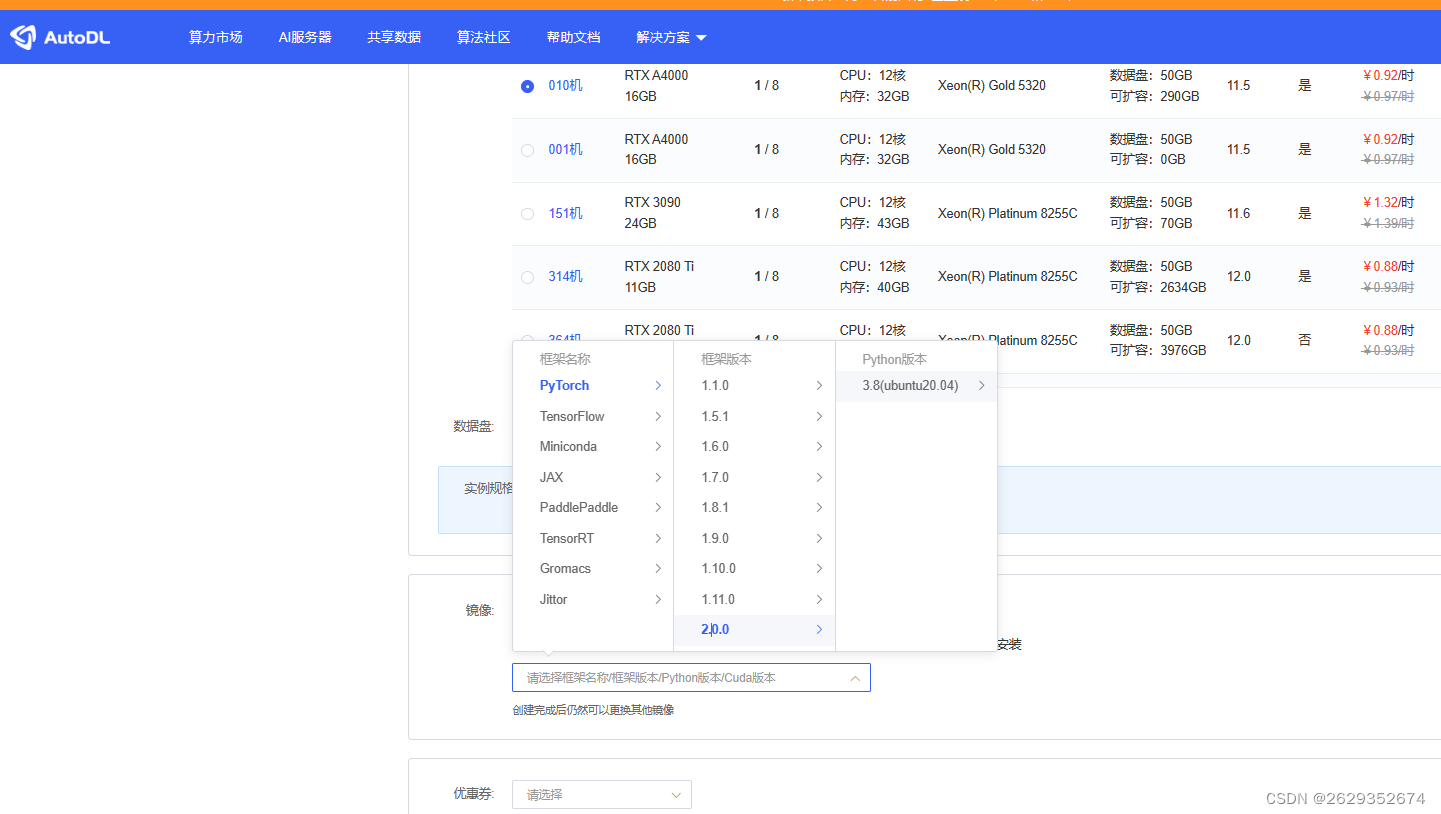This screenshot has width=1441, height=814.
Task: Expand version 1.1.0 chevron arrow
Action: [819, 386]
